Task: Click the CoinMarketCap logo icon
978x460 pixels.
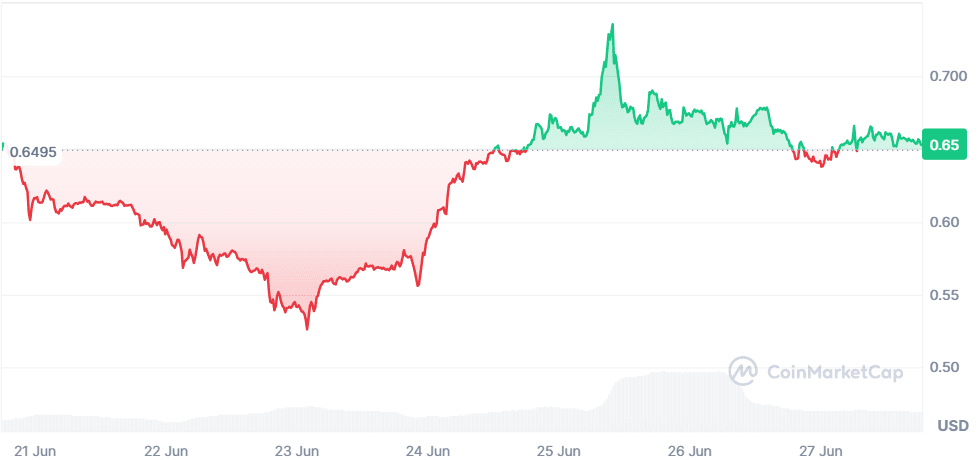Action: [x=743, y=372]
